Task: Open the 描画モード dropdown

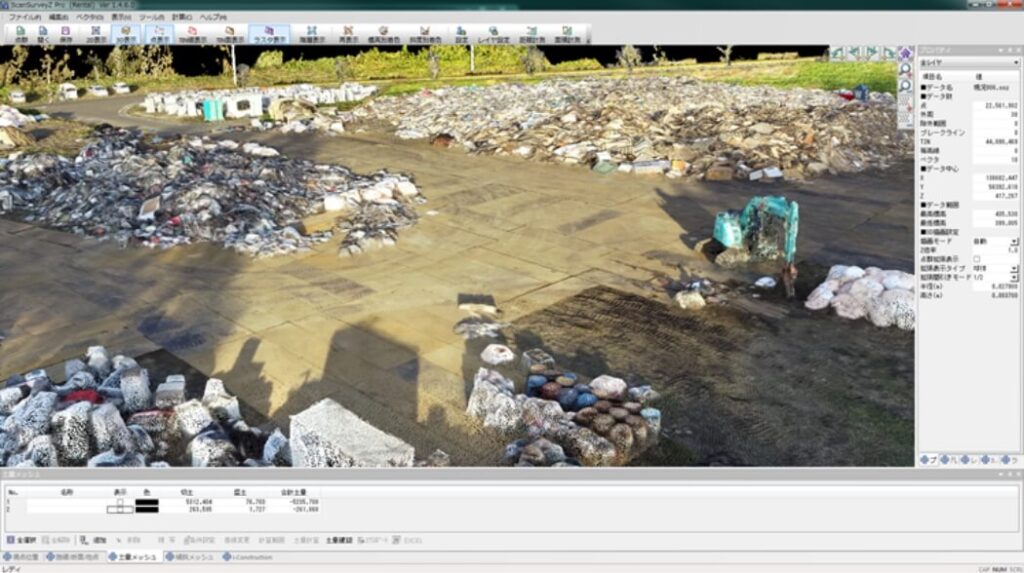Action: click(x=1013, y=242)
